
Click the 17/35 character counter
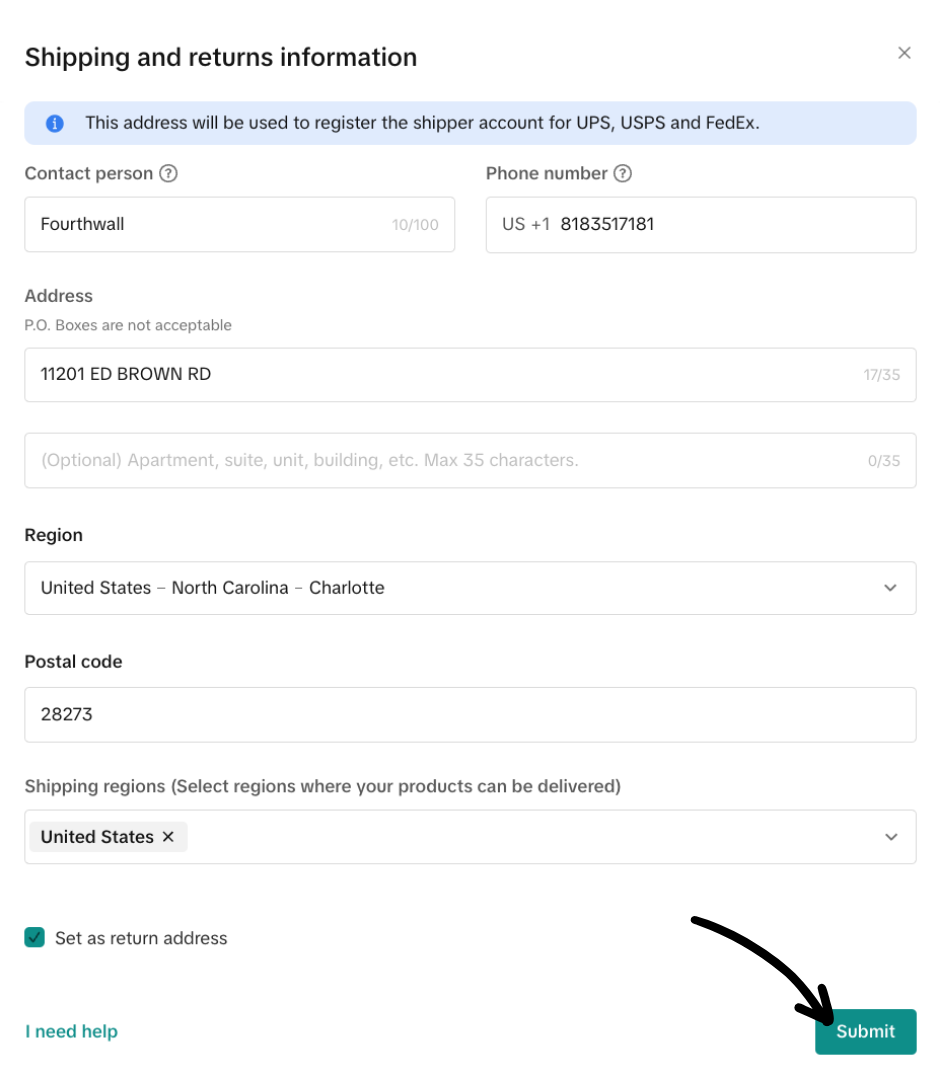coord(883,375)
